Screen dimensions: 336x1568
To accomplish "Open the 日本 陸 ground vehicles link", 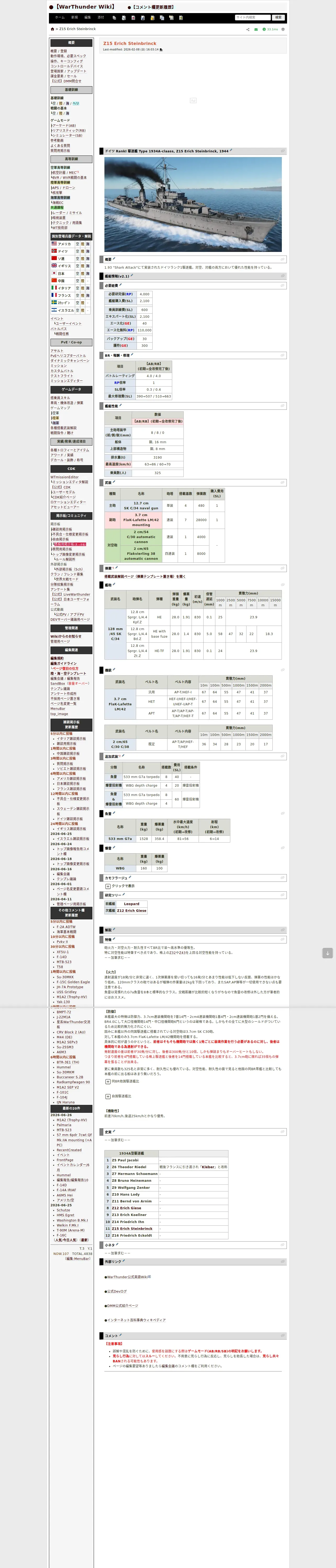I will pyautogui.click(x=83, y=273).
